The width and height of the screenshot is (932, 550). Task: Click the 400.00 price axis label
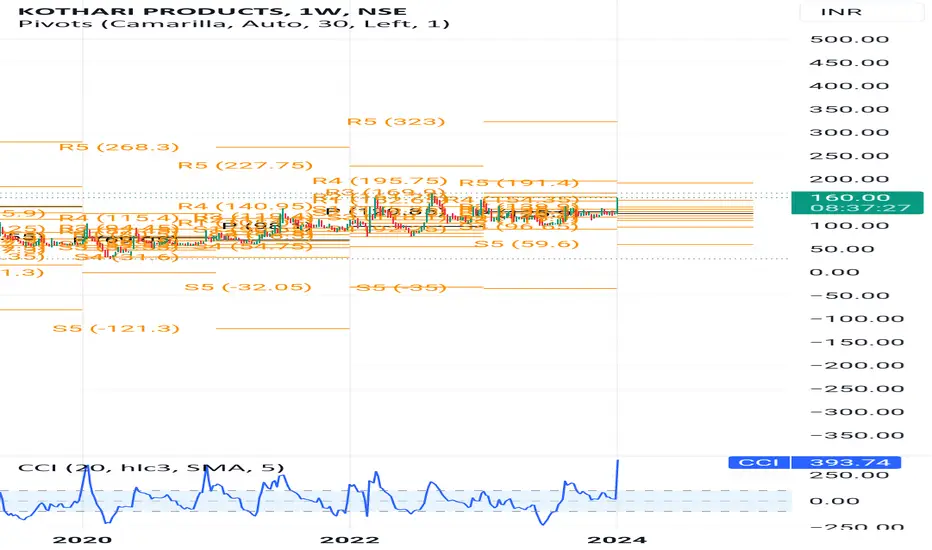[x=849, y=86]
